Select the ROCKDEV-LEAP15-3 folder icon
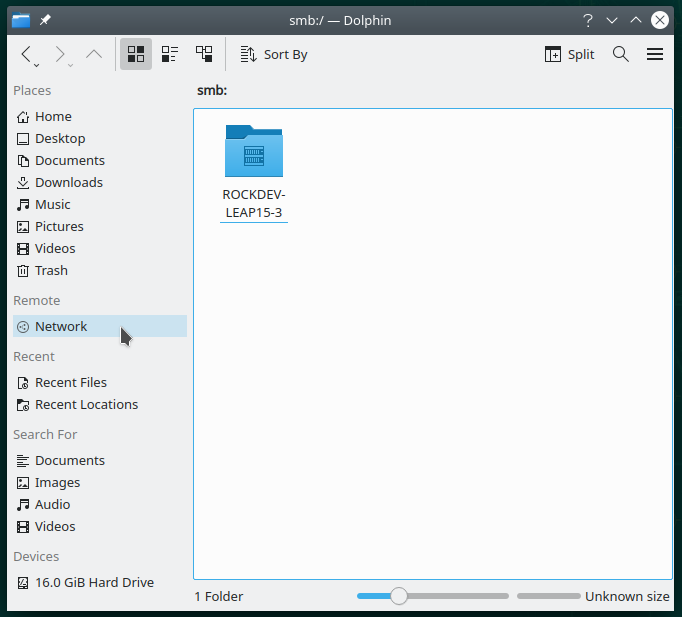 [254, 151]
